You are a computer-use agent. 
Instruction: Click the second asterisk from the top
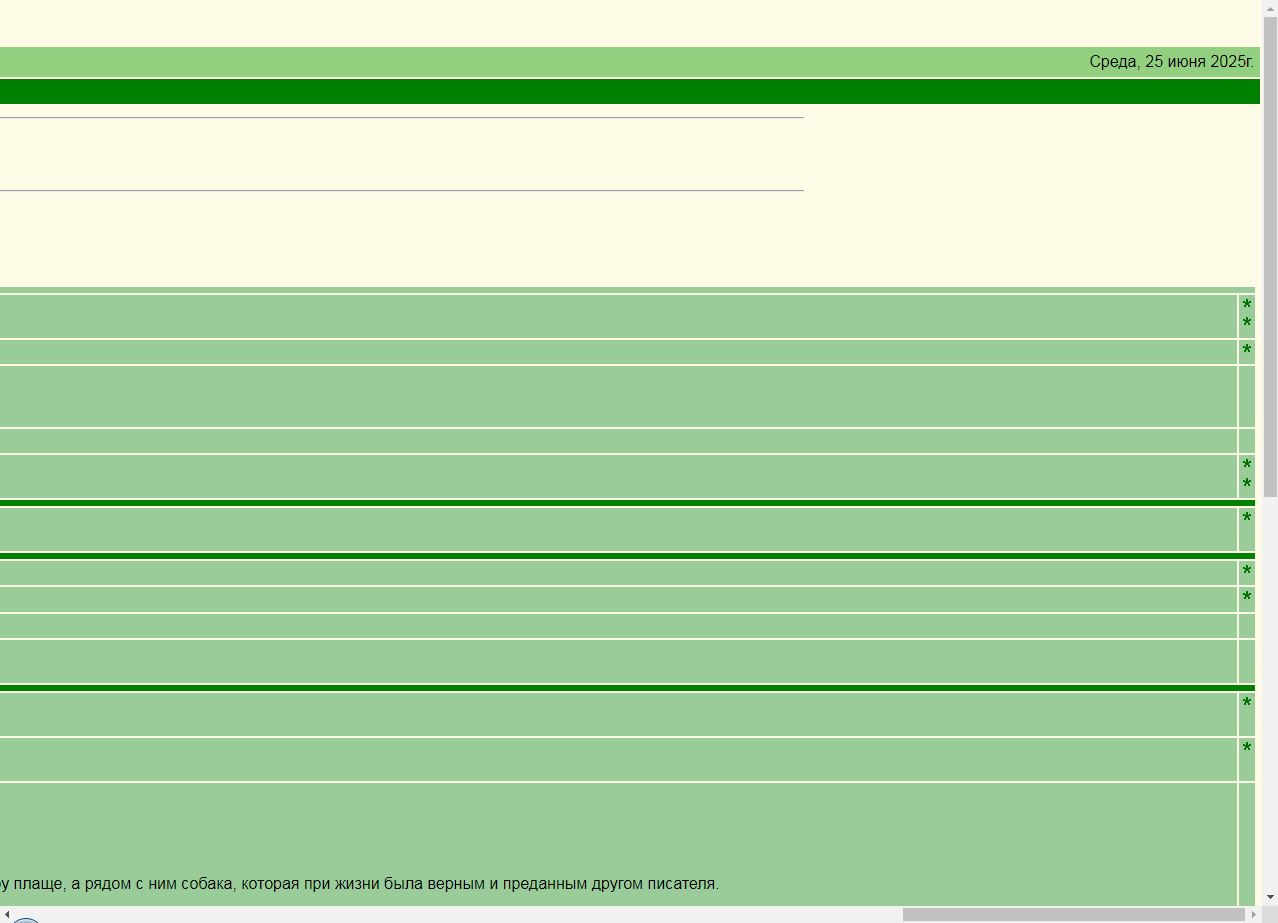click(x=1246, y=324)
